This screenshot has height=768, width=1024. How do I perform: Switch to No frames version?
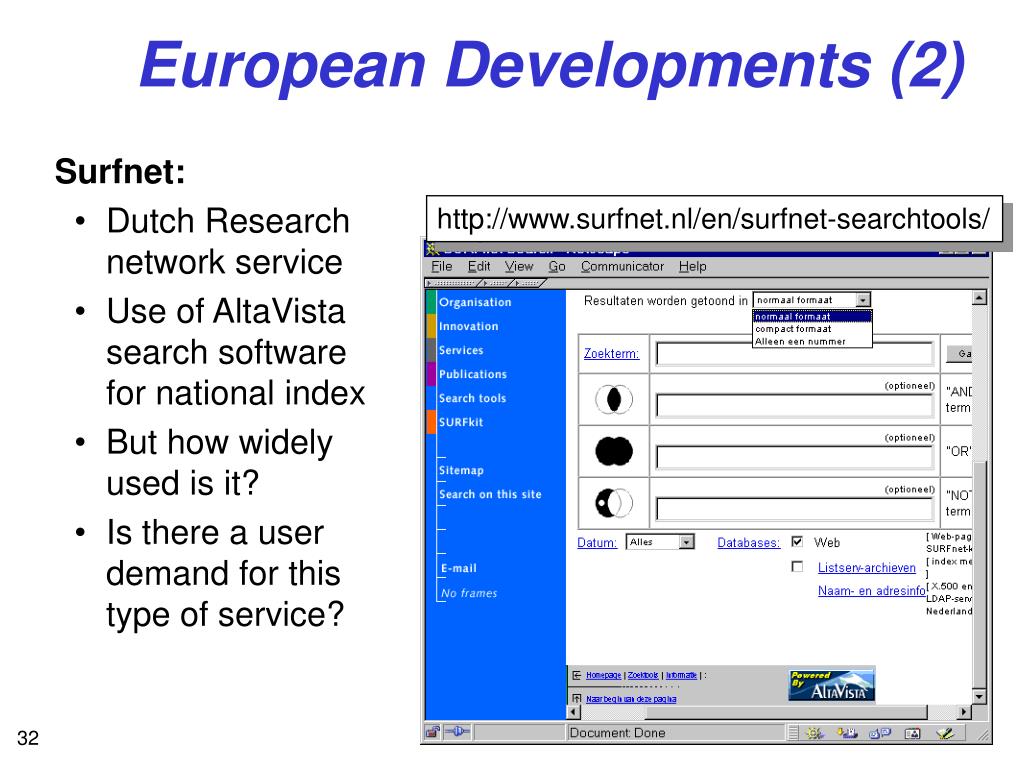point(469,593)
